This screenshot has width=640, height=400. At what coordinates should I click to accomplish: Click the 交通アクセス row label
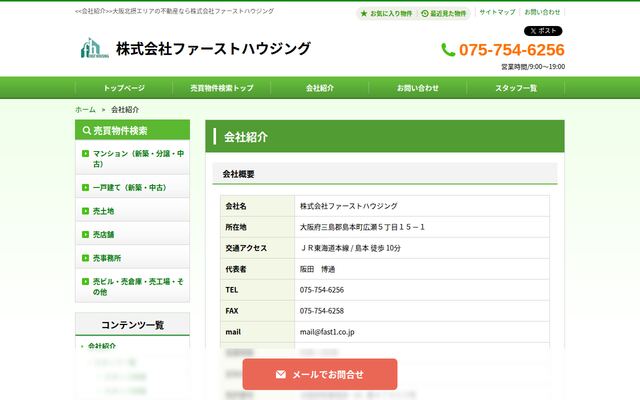[246, 248]
